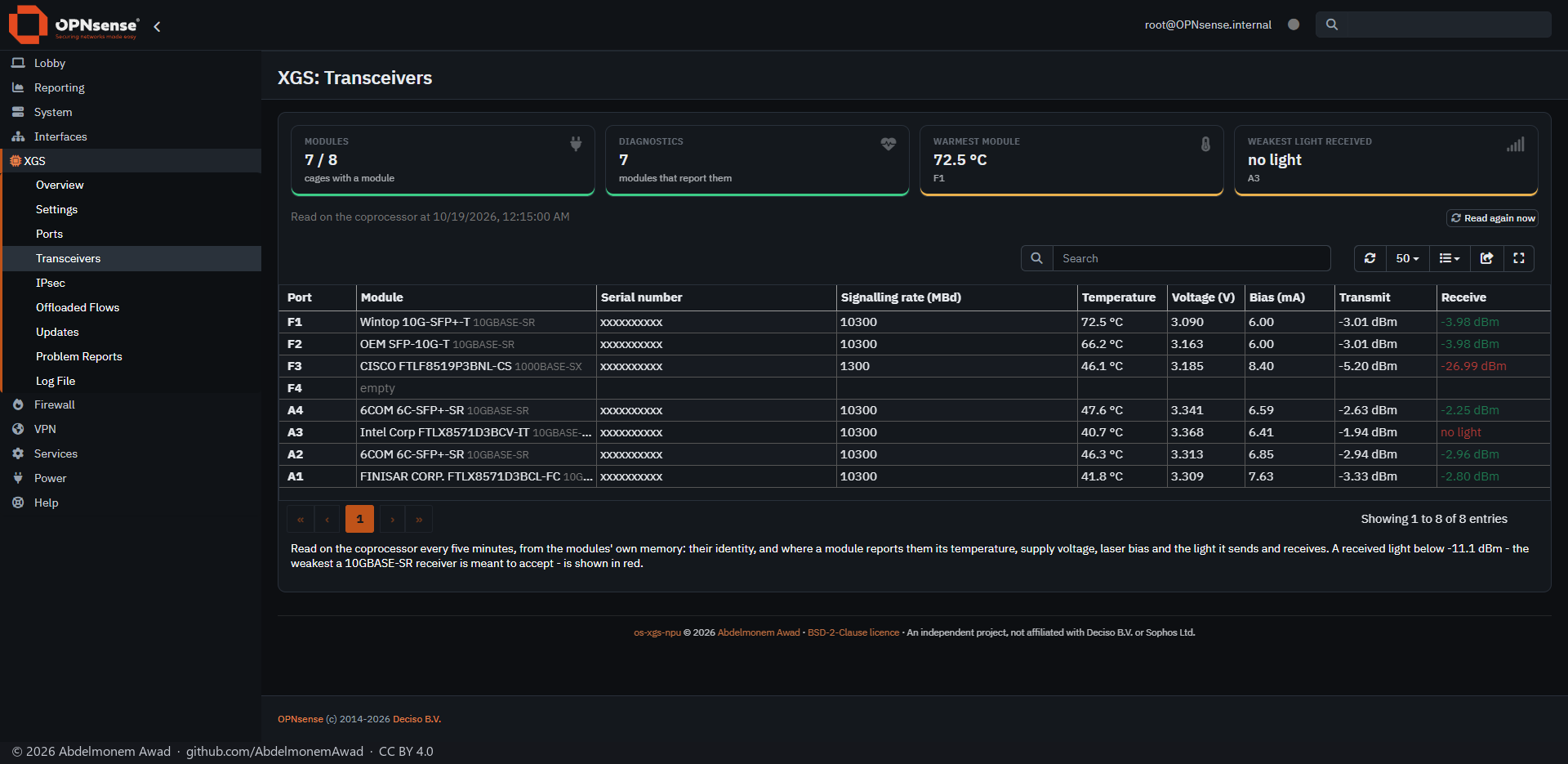
Task: Open the XGS Updates page
Action: 132,332
